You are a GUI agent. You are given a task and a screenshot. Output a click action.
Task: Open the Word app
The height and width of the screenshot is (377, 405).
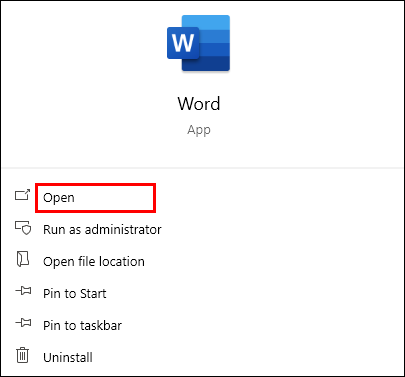[x=59, y=198]
